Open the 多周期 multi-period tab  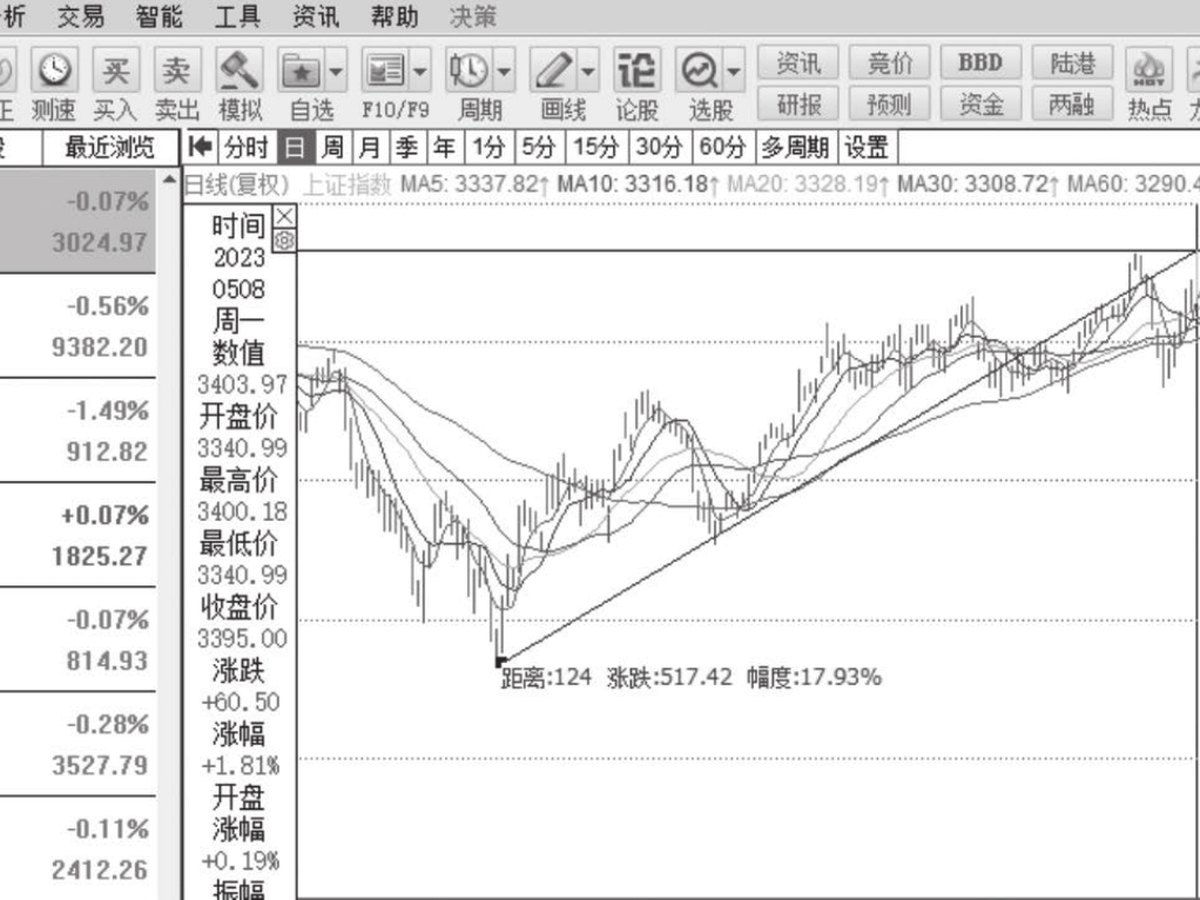796,148
